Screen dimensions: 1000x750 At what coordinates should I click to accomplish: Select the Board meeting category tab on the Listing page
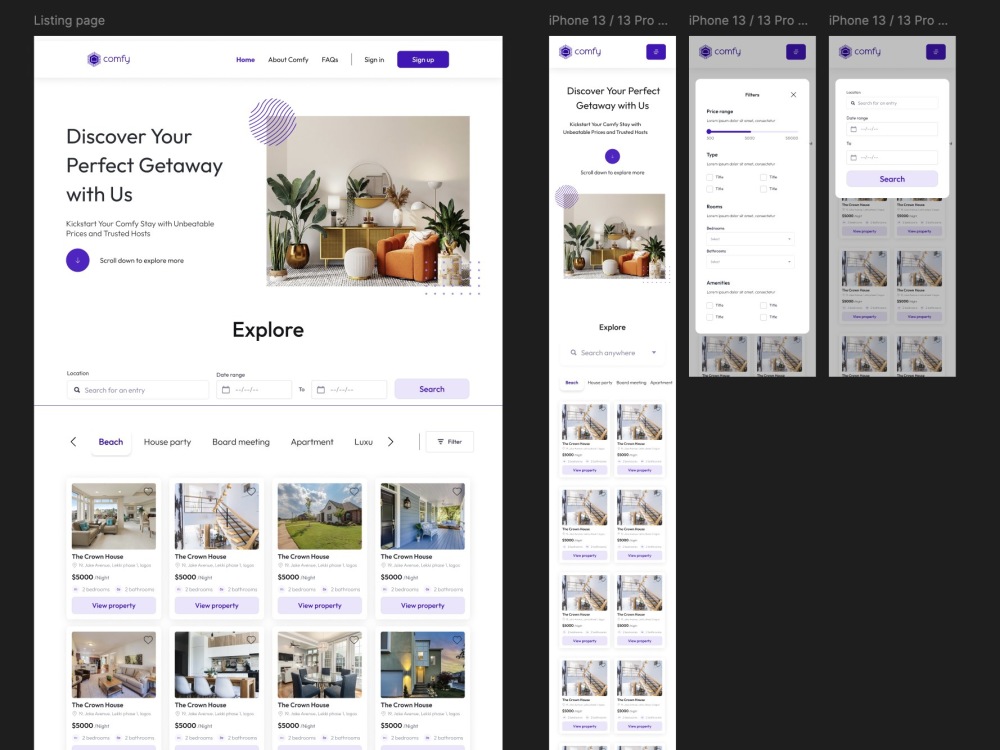coord(241,442)
